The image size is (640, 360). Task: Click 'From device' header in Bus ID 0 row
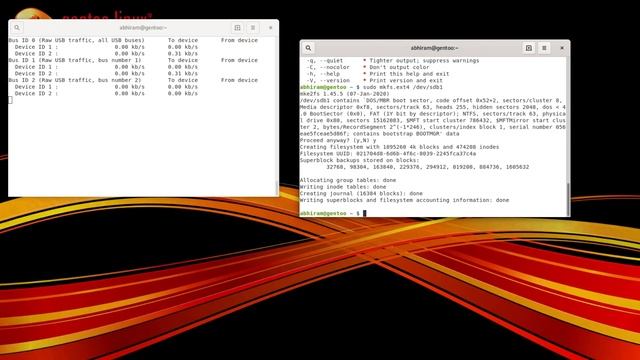240,40
